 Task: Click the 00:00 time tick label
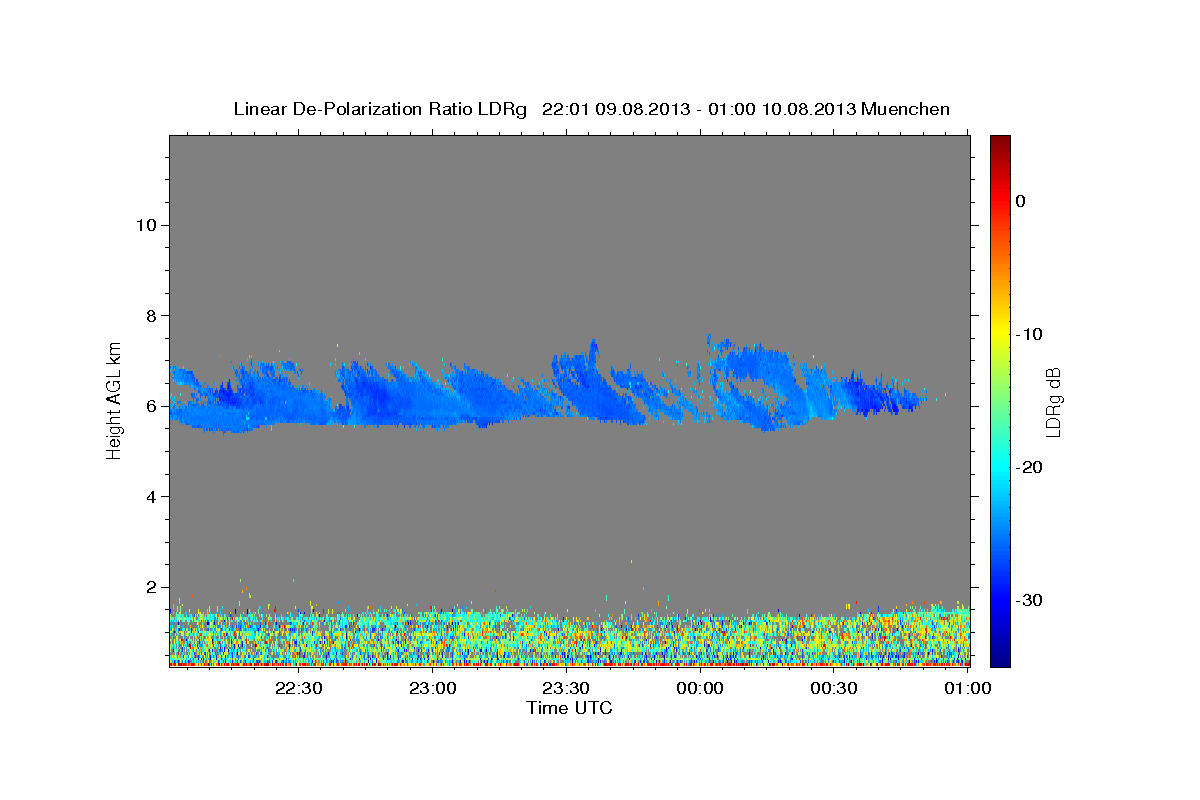pyautogui.click(x=700, y=689)
